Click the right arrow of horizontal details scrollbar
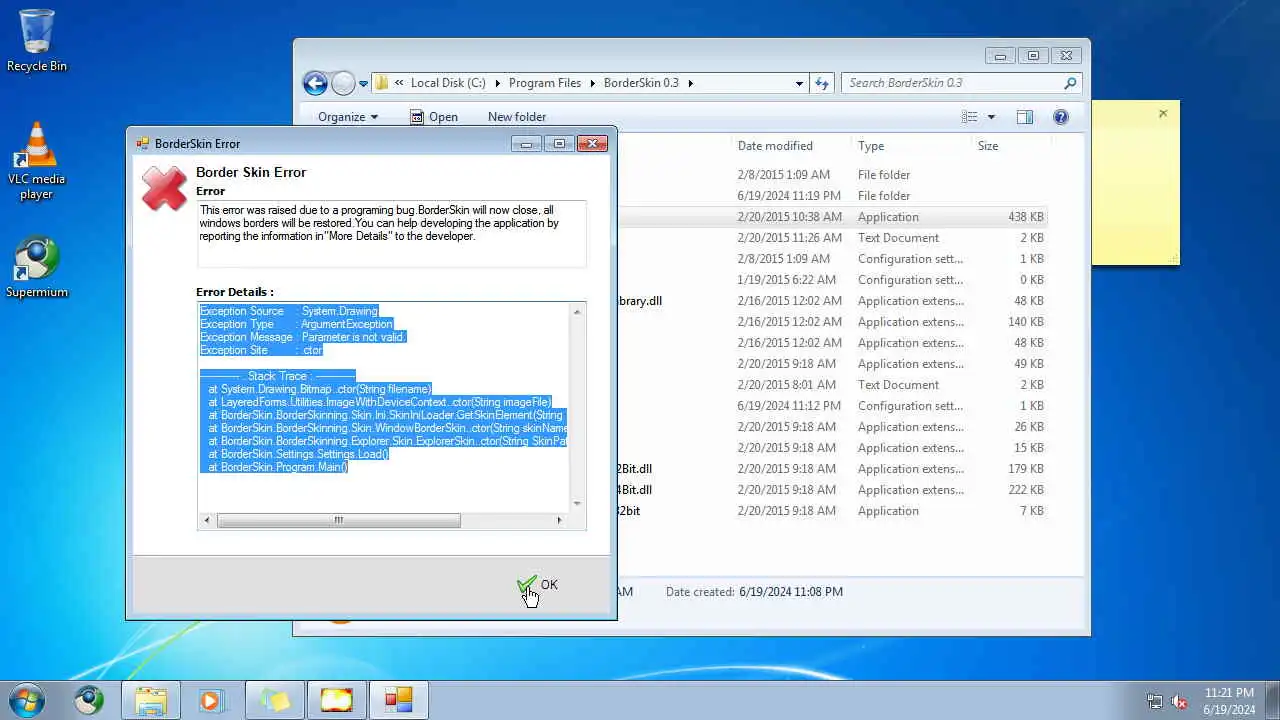The height and width of the screenshot is (720, 1280). (560, 520)
